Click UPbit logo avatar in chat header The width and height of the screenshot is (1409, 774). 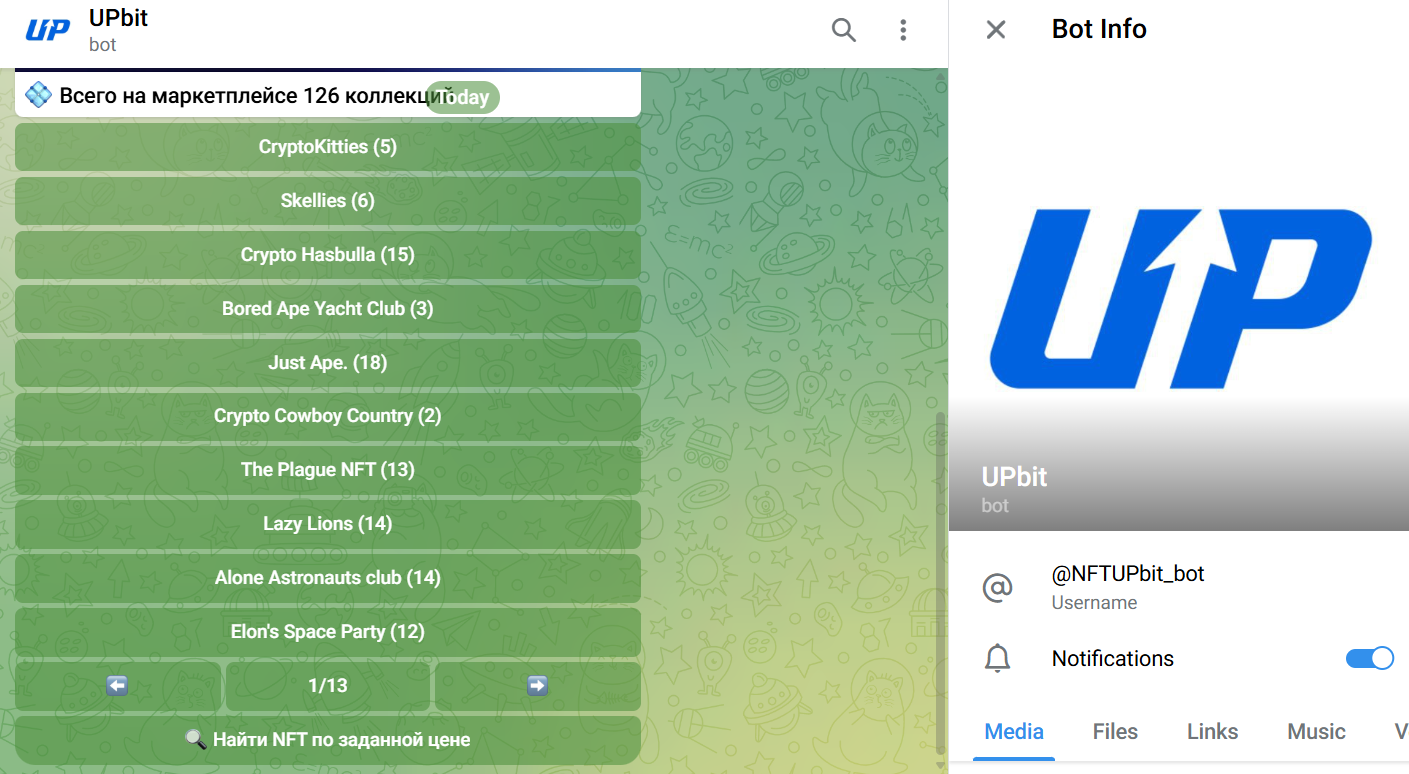[47, 30]
